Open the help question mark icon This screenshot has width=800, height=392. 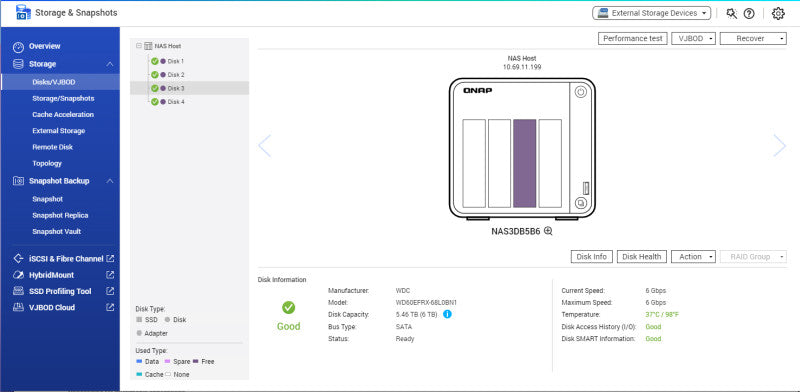(748, 14)
